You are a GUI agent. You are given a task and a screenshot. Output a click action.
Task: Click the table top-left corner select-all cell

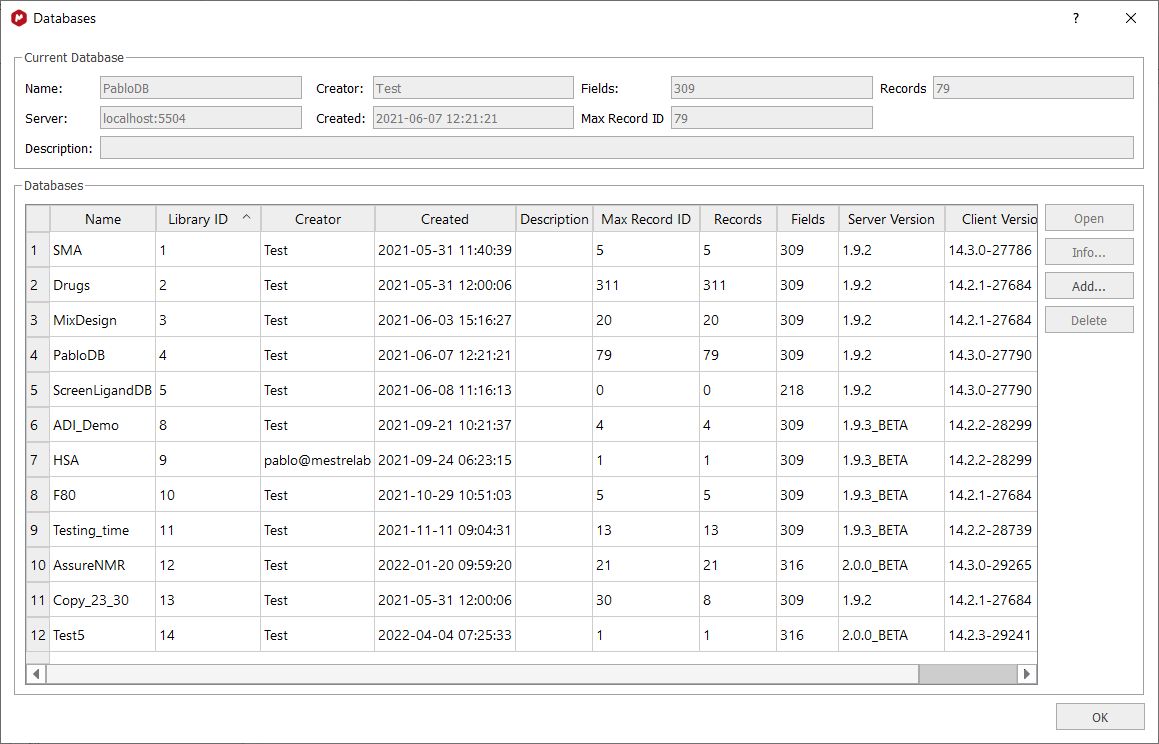[x=38, y=219]
